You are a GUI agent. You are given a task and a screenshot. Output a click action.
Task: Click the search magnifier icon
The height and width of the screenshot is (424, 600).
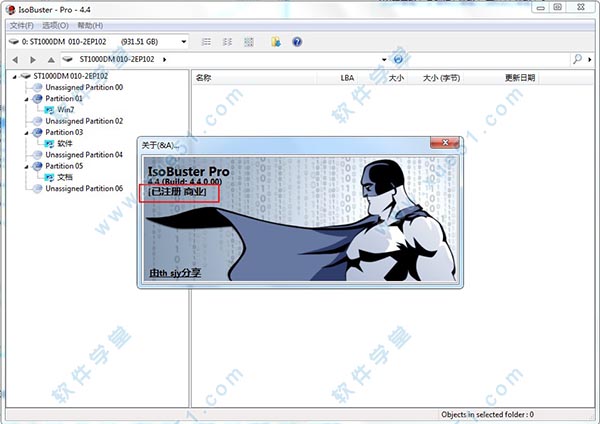click(x=577, y=59)
